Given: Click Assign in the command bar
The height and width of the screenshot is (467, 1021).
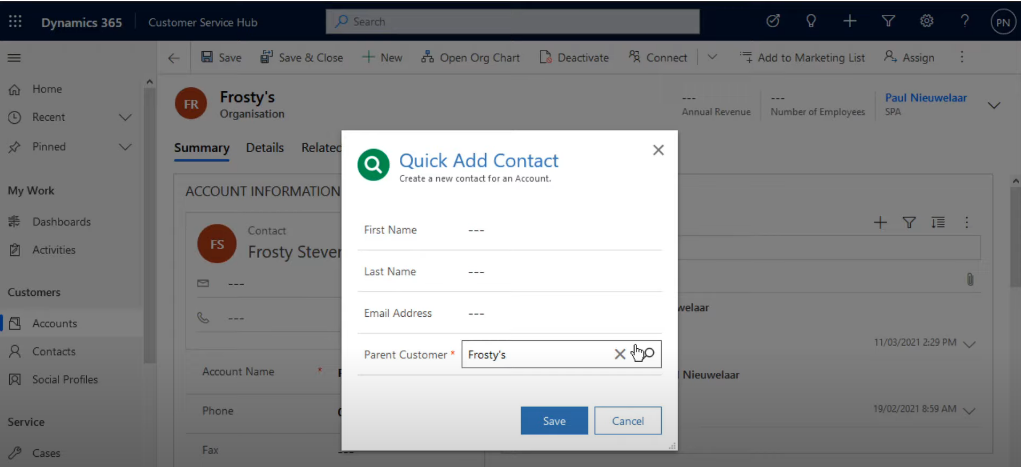Looking at the screenshot, I should tap(909, 57).
